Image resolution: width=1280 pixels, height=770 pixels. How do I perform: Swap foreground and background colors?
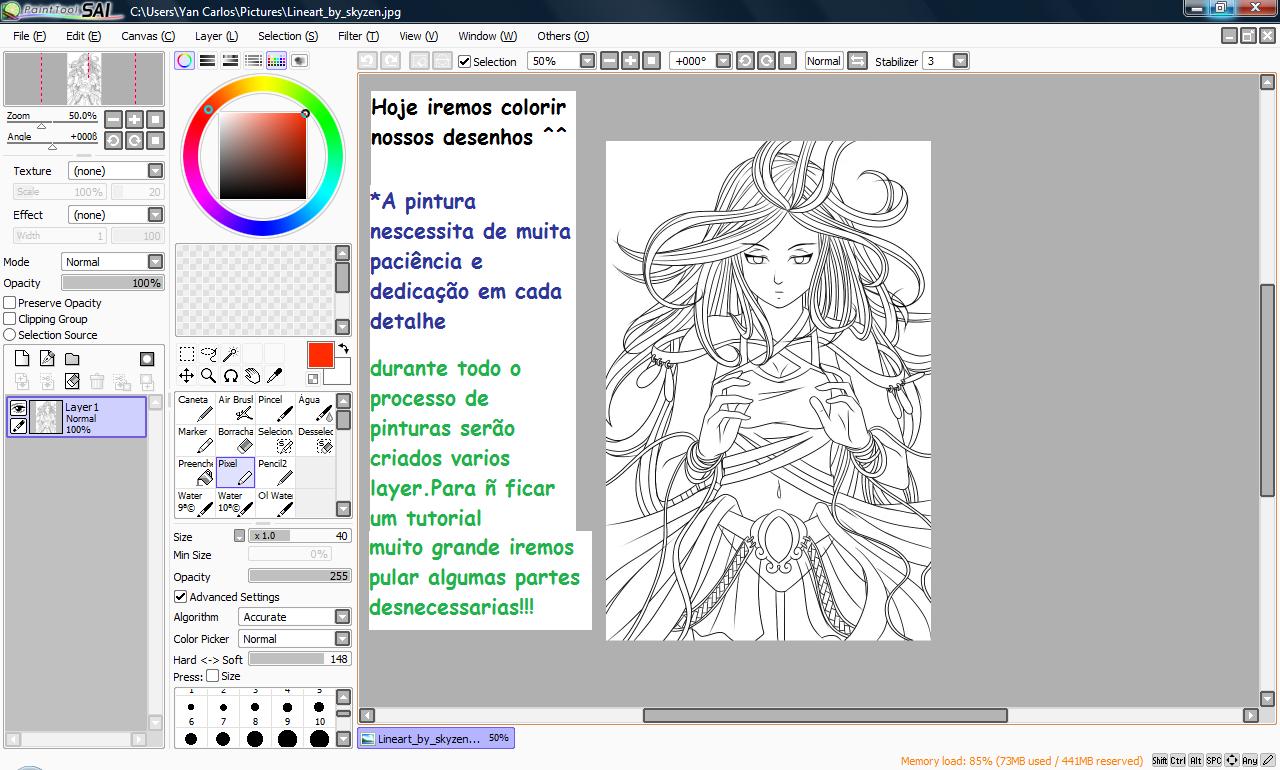click(x=343, y=349)
